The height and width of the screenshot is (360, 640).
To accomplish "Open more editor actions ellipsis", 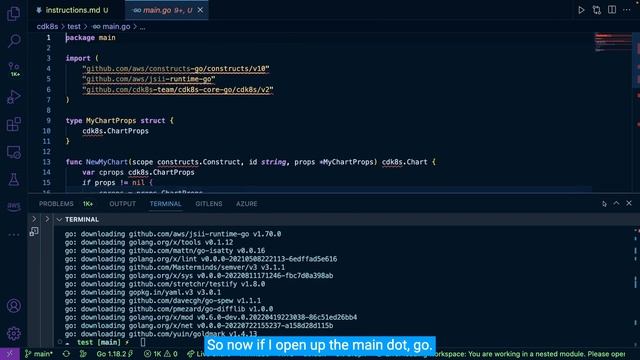I will click(627, 10).
